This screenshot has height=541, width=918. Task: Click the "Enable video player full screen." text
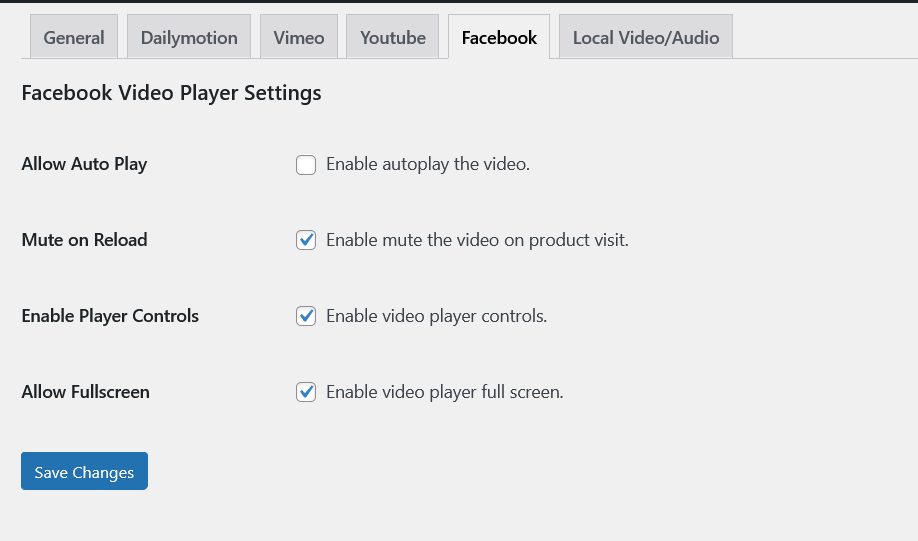[444, 392]
